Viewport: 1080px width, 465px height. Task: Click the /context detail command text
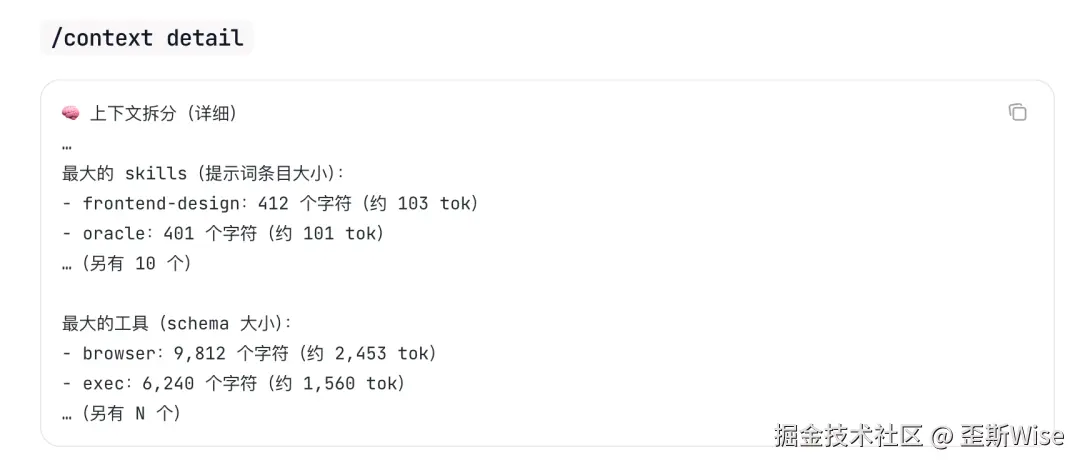(x=147, y=38)
